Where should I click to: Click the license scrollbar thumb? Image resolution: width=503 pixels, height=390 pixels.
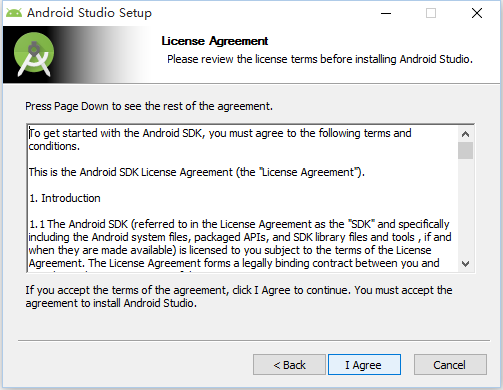point(465,151)
